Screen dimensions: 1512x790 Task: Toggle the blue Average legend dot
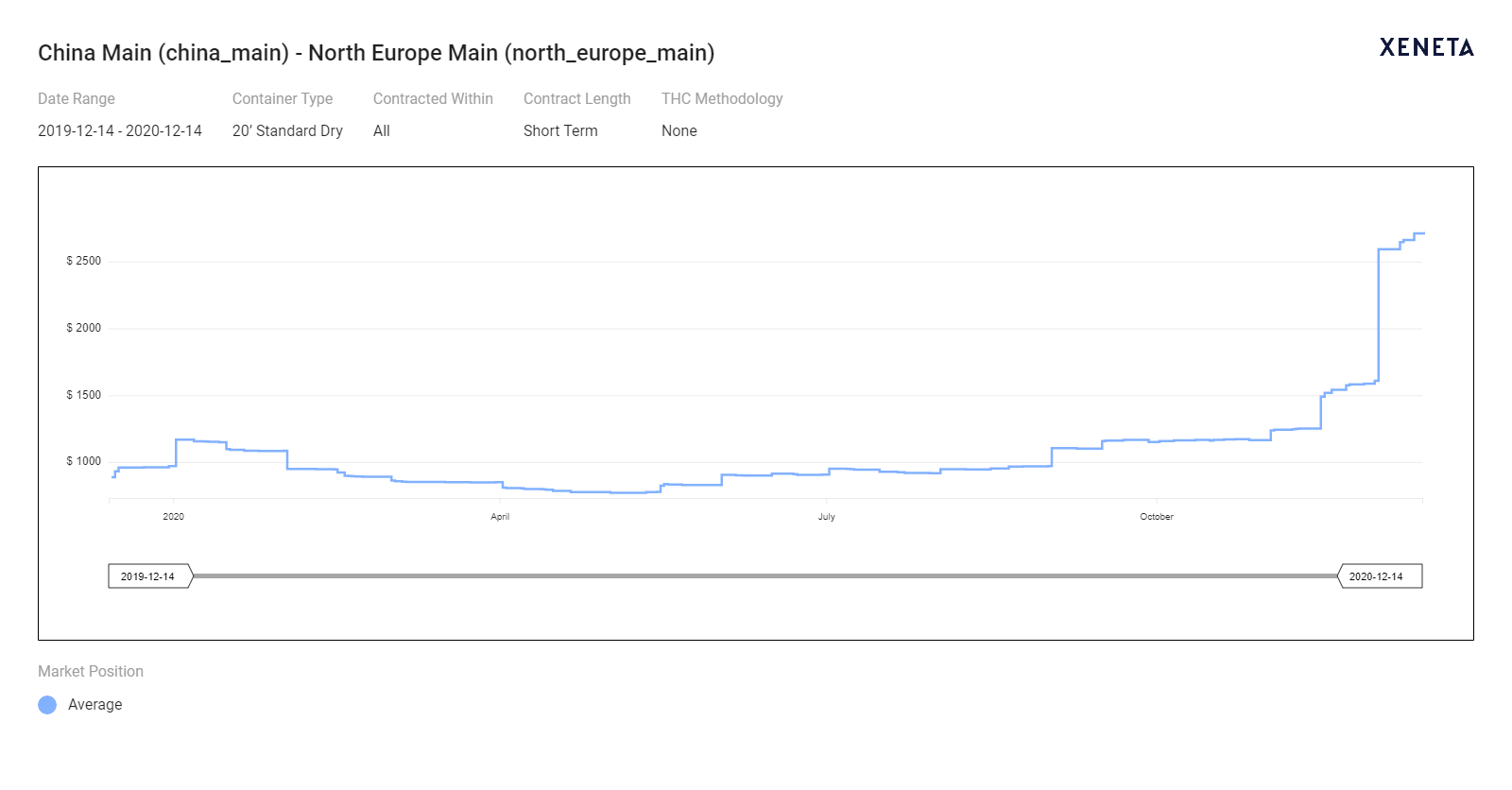(47, 705)
